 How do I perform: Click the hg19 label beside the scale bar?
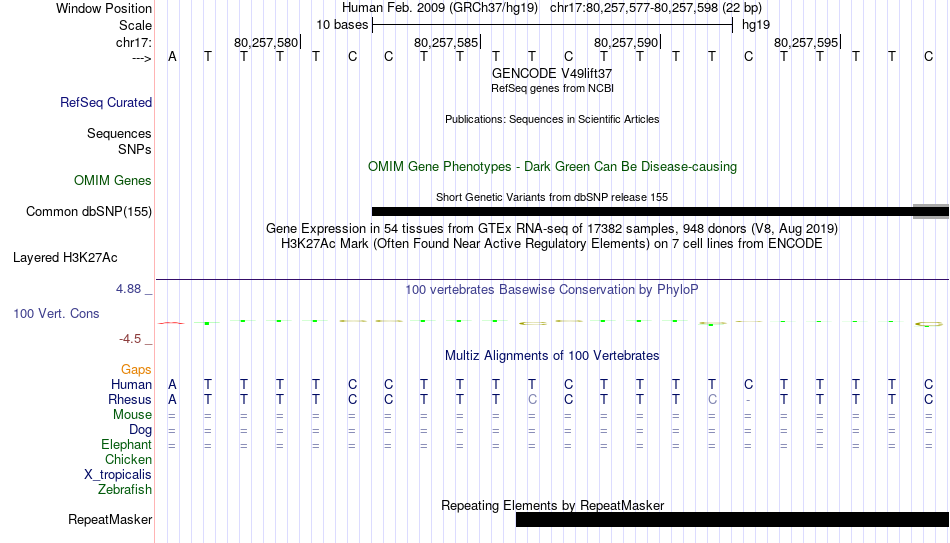[756, 25]
